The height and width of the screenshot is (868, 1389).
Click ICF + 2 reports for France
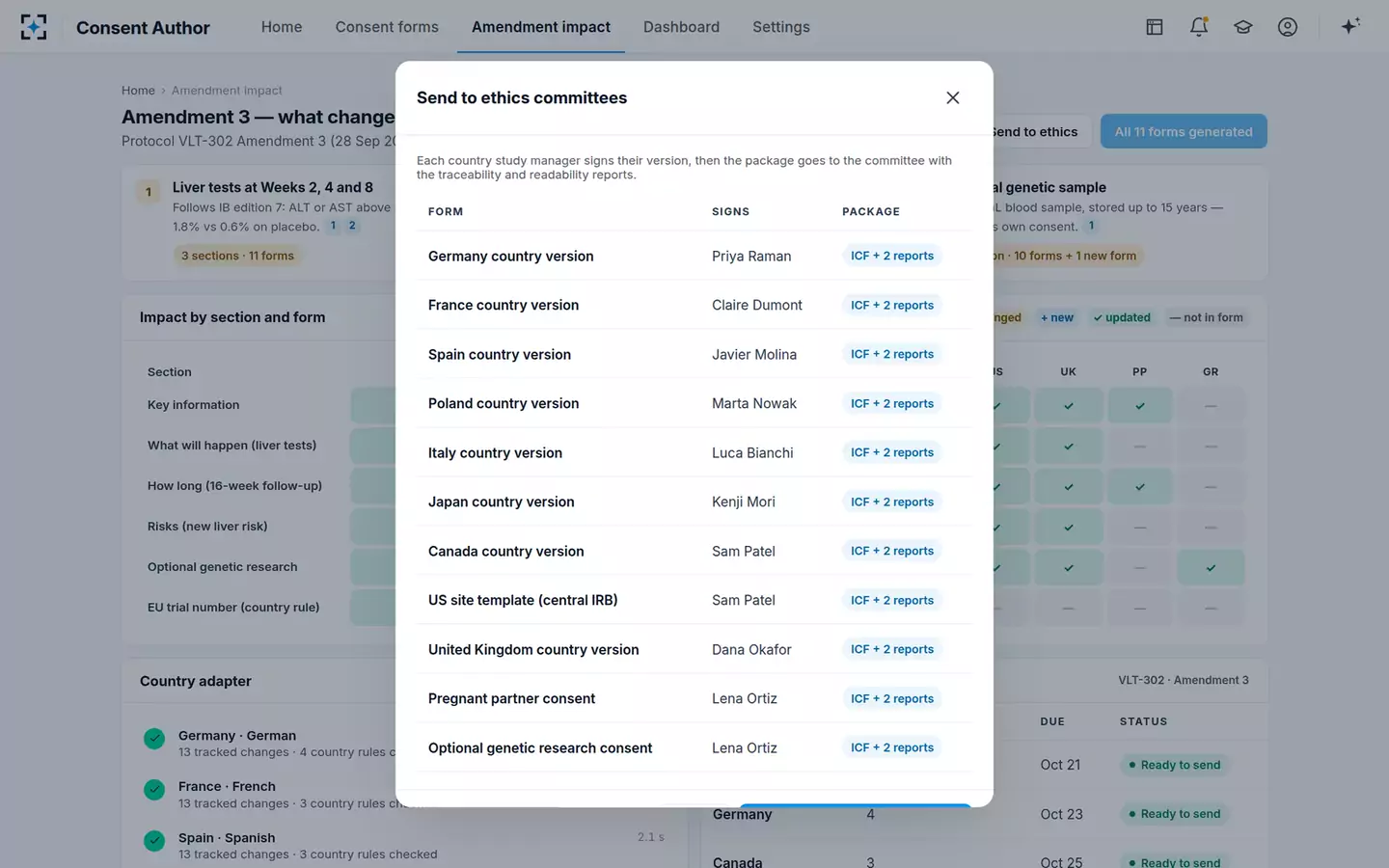pyautogui.click(x=892, y=305)
